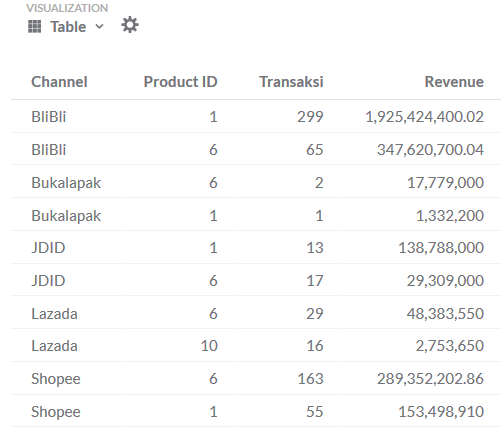Screen dimensions: 501x428
Task: Click the revenue cell 347,620,700.04
Action: (430, 149)
